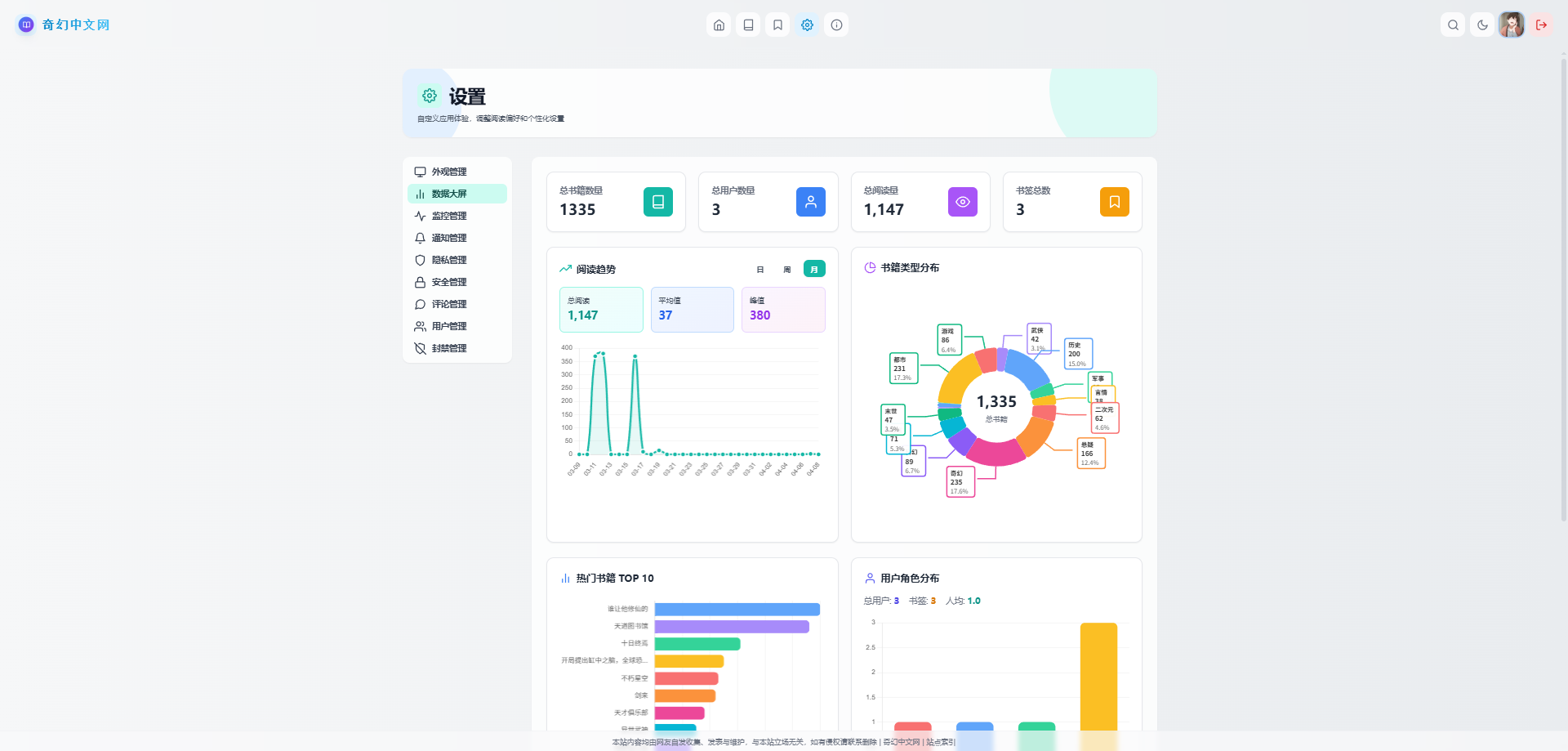Open the 奇幻中文网 site title link
The height and width of the screenshot is (751, 1568).
76,25
